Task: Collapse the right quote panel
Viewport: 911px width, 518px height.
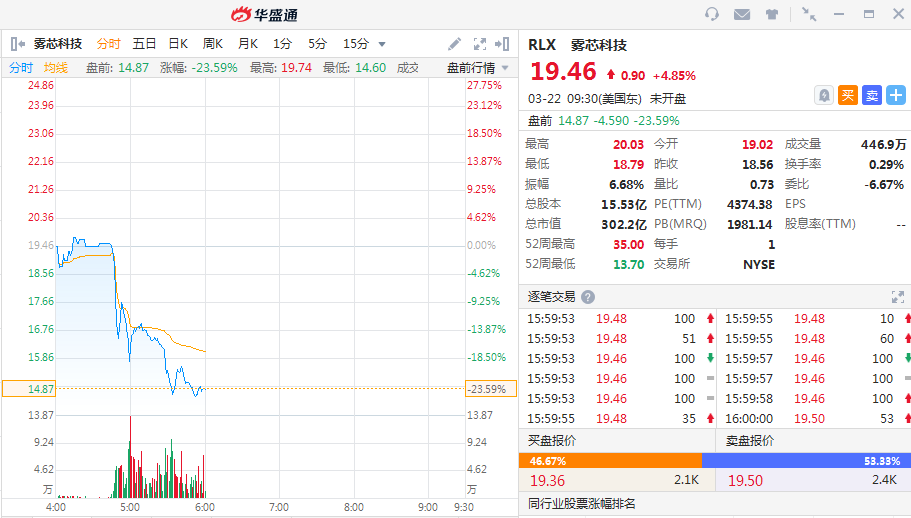Action: [502, 44]
